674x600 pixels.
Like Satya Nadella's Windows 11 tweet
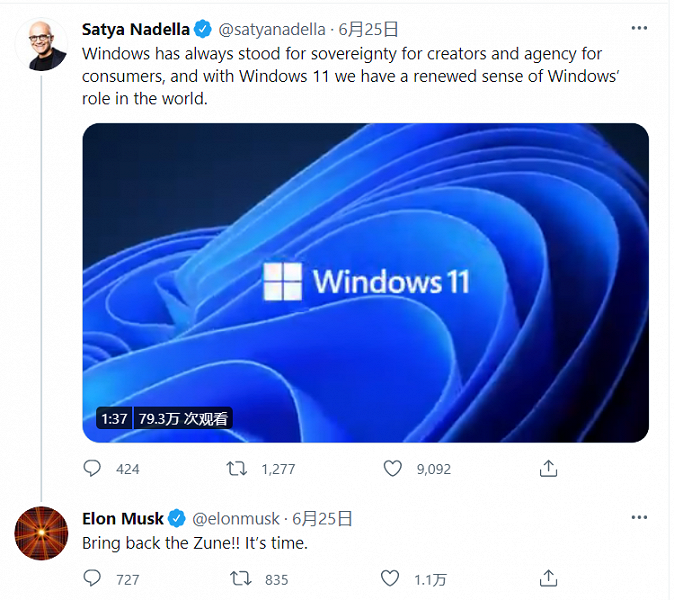[x=393, y=468]
